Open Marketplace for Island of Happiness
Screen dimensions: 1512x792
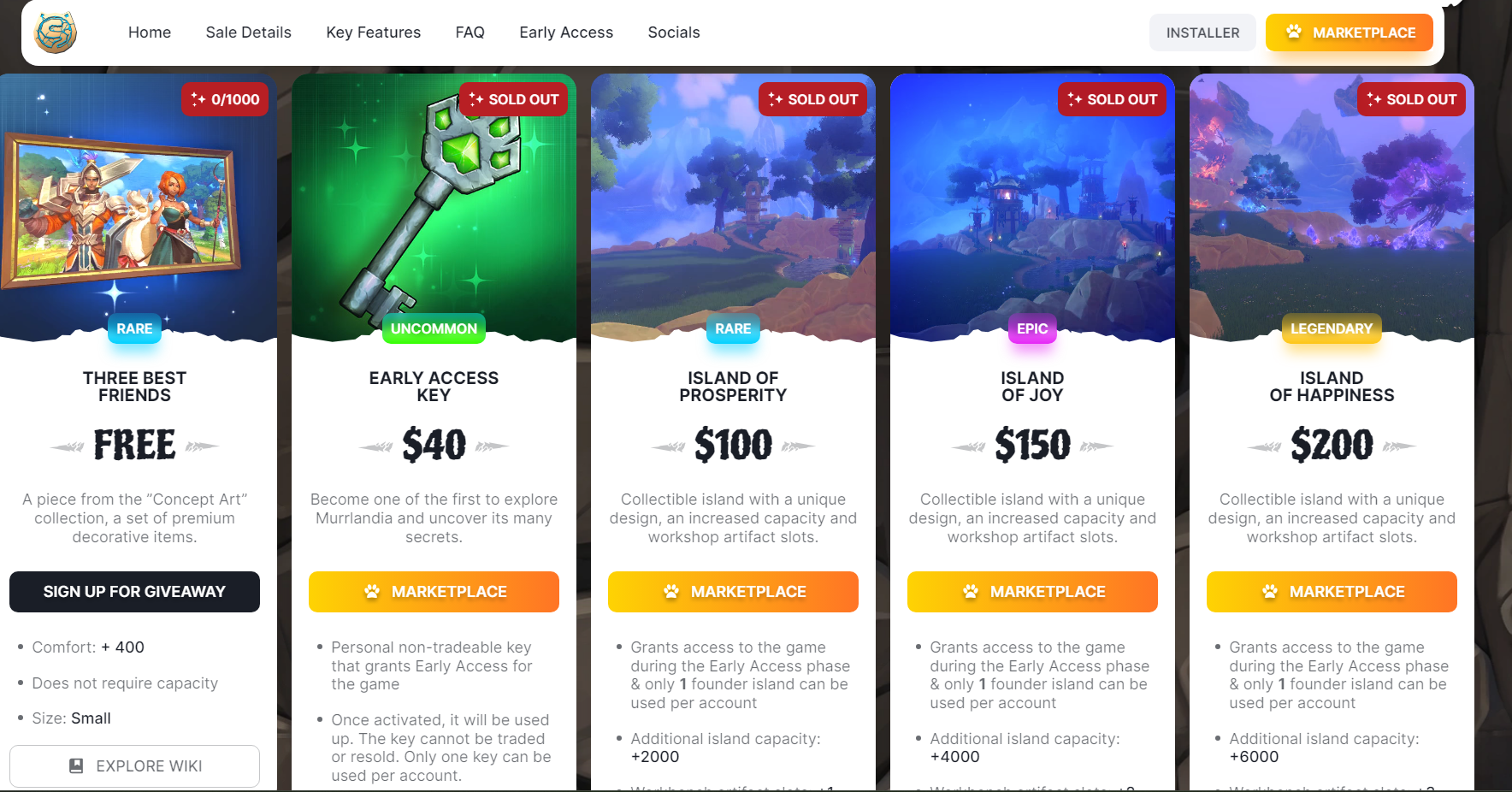pos(1332,592)
